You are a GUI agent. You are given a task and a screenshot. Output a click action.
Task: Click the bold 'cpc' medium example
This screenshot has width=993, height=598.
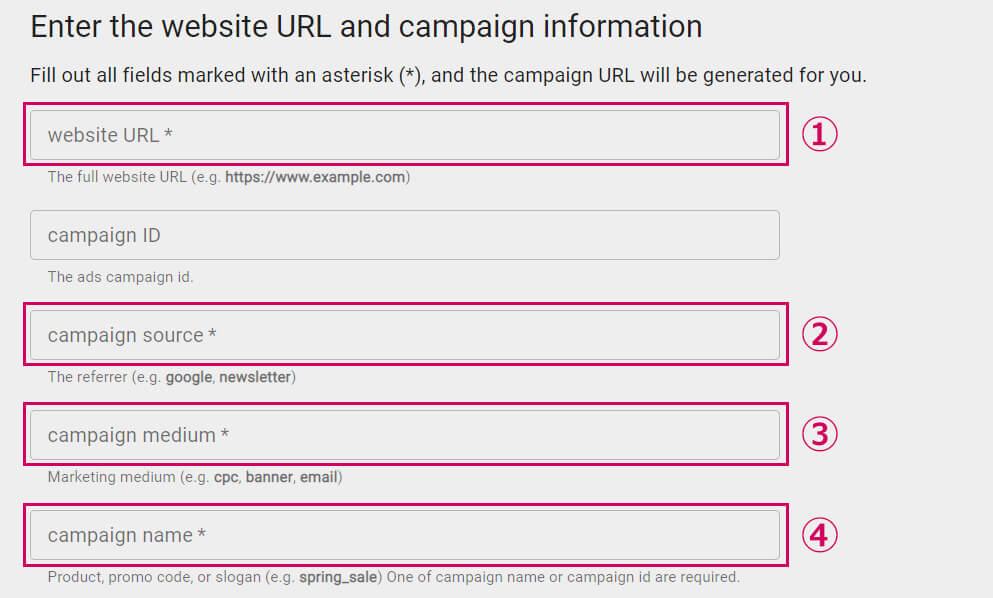click(226, 477)
